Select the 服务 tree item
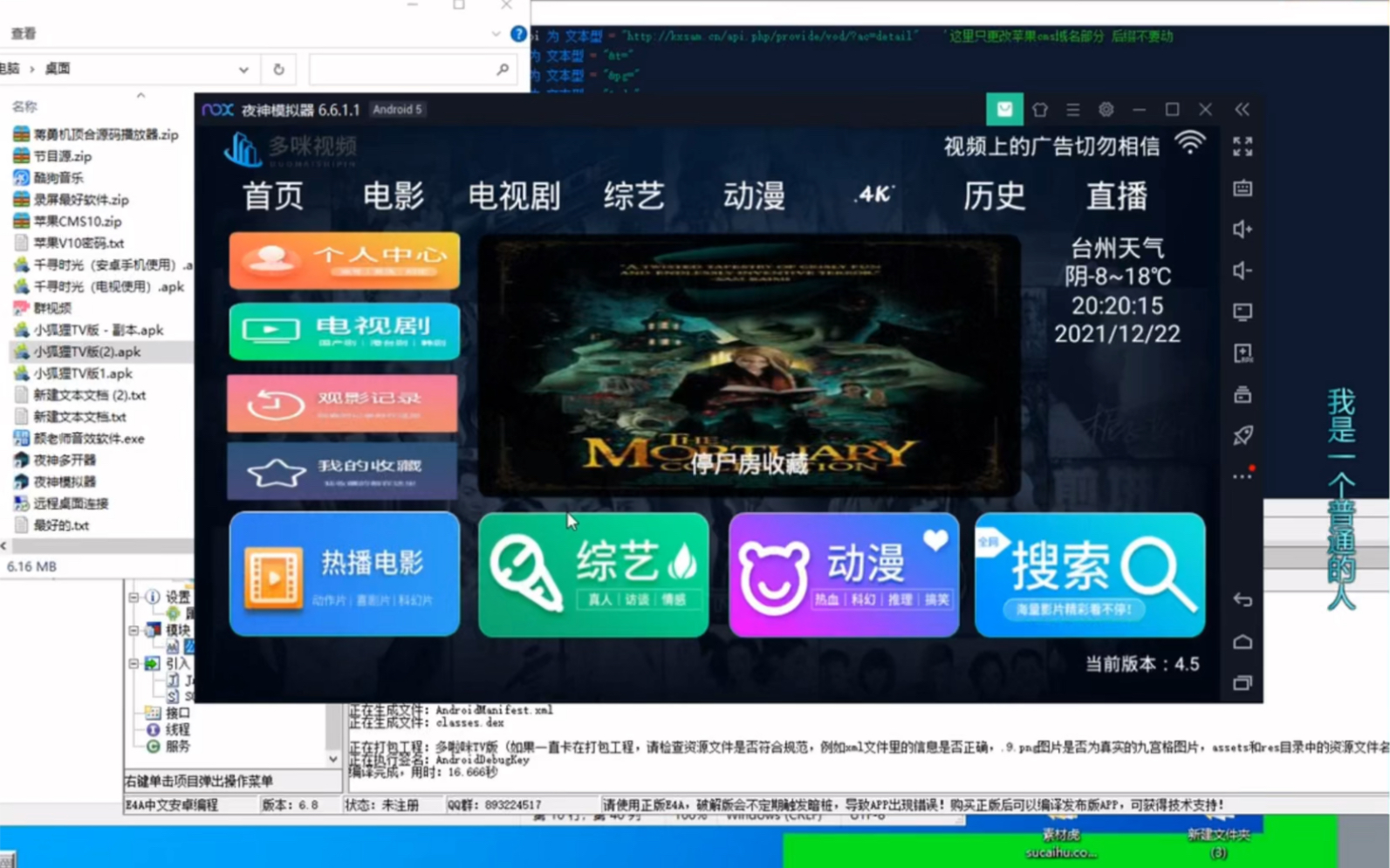1390x868 pixels. (168, 746)
